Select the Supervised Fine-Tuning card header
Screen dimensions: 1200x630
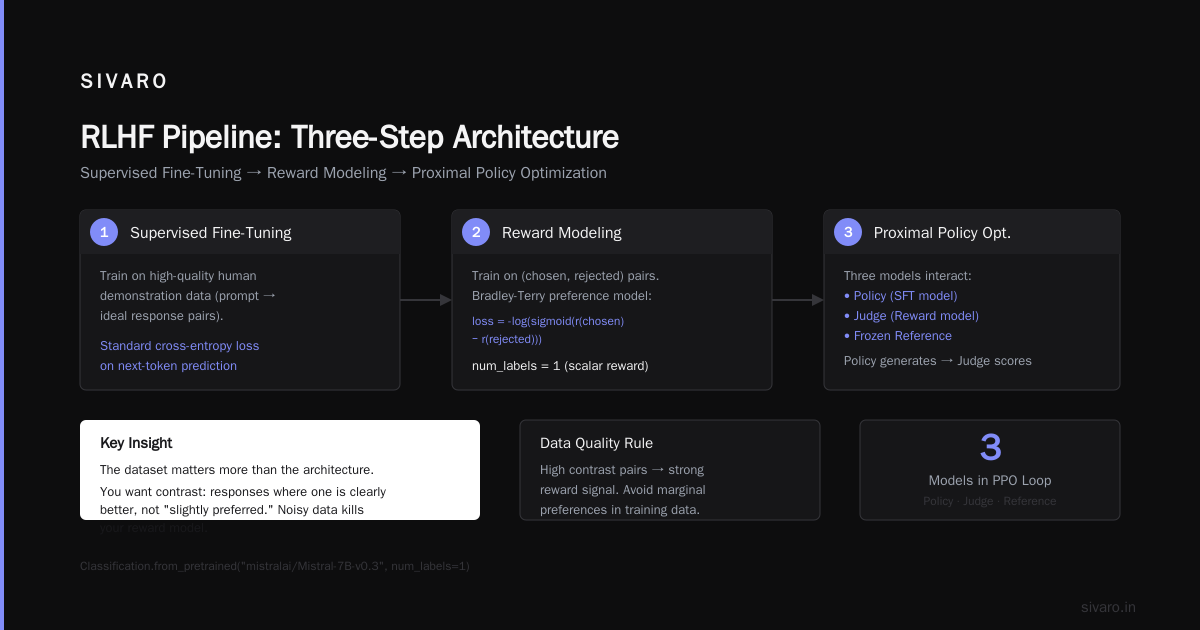[x=240, y=232]
